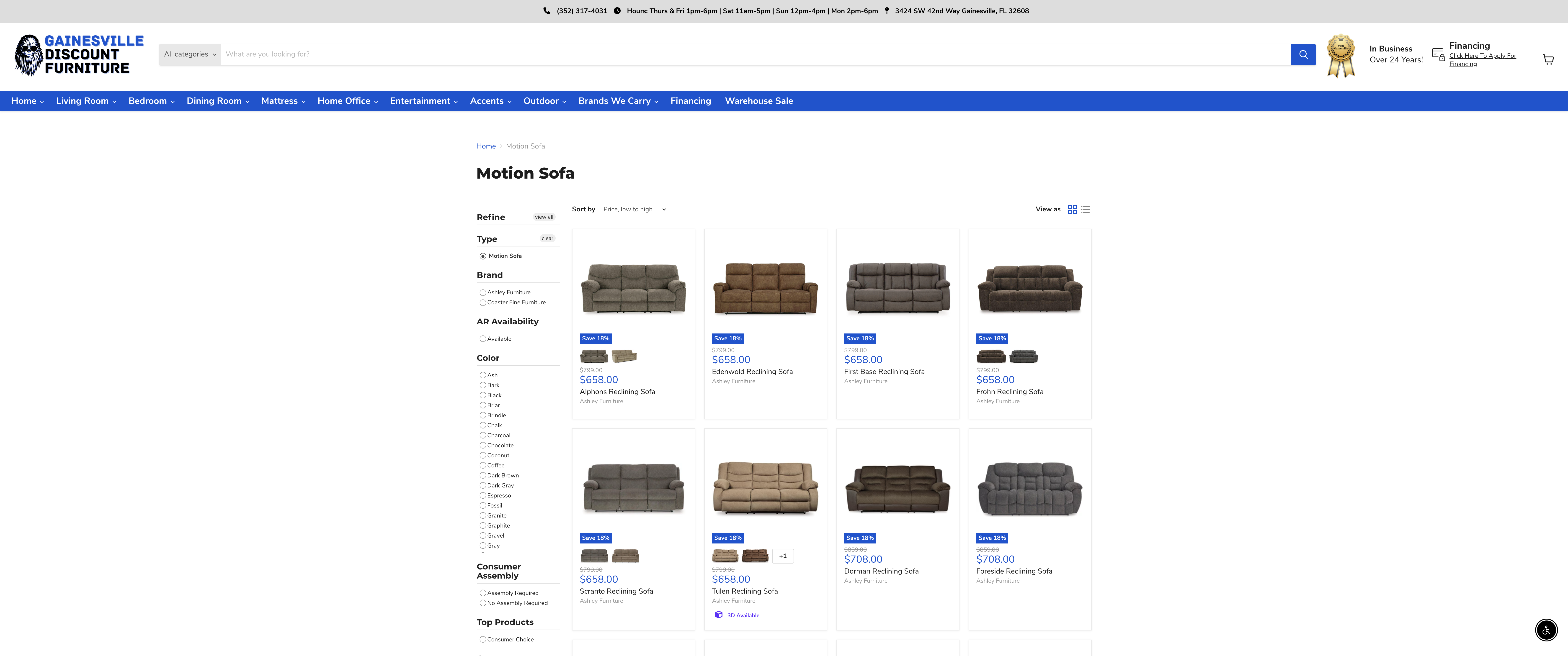Viewport: 1568px width, 656px height.
Task: Open the Warehouse Sale menu item
Action: click(x=758, y=101)
